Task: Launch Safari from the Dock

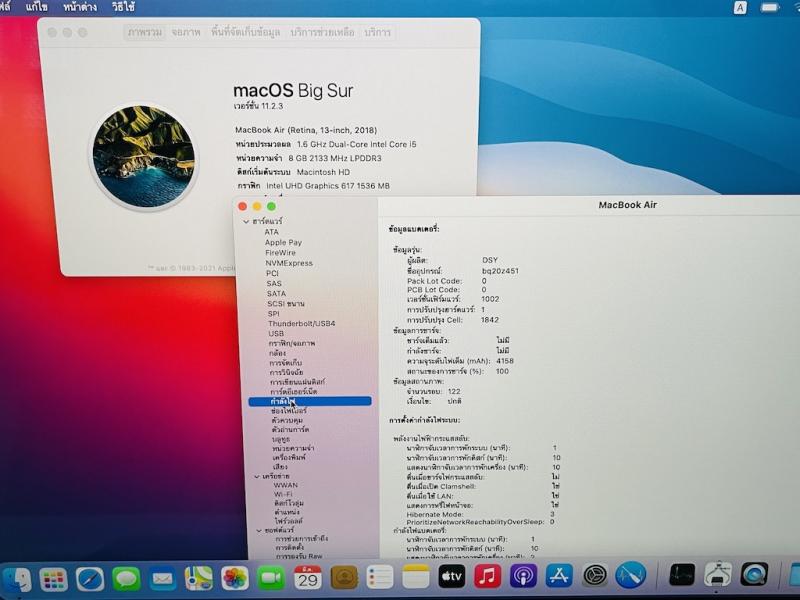Action: [x=90, y=579]
